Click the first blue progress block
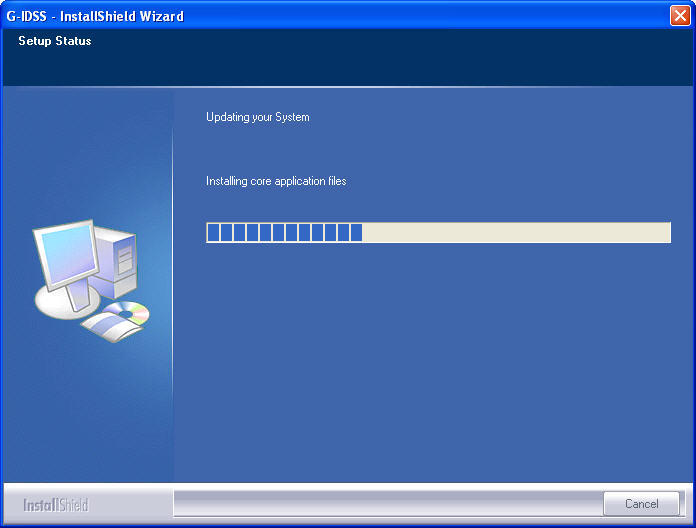This screenshot has width=696, height=528. tap(213, 233)
